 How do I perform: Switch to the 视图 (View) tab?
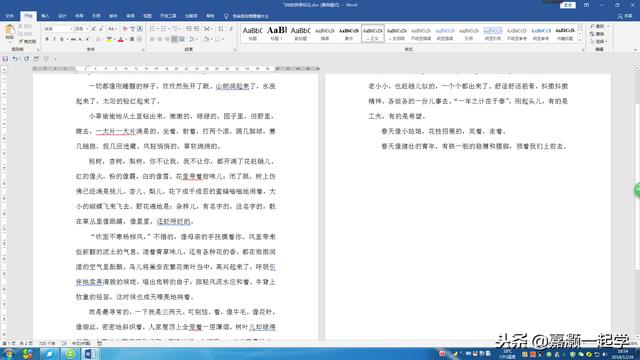click(x=147, y=16)
